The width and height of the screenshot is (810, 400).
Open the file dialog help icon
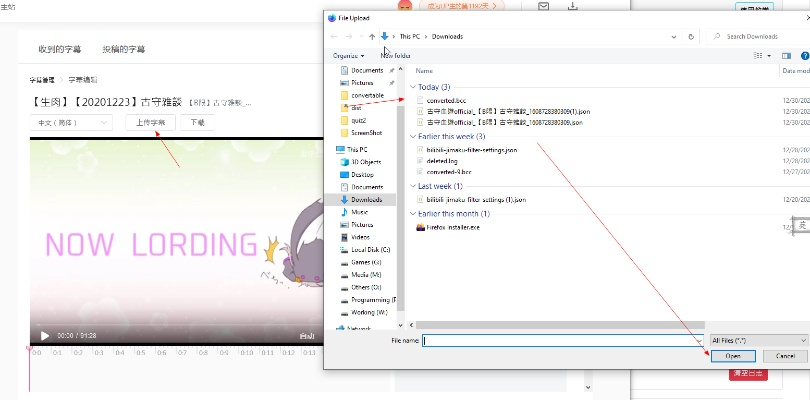click(x=802, y=55)
